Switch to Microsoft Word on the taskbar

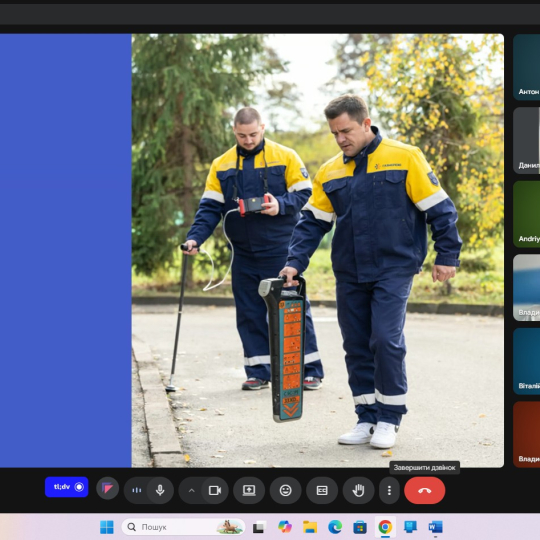tap(435, 527)
